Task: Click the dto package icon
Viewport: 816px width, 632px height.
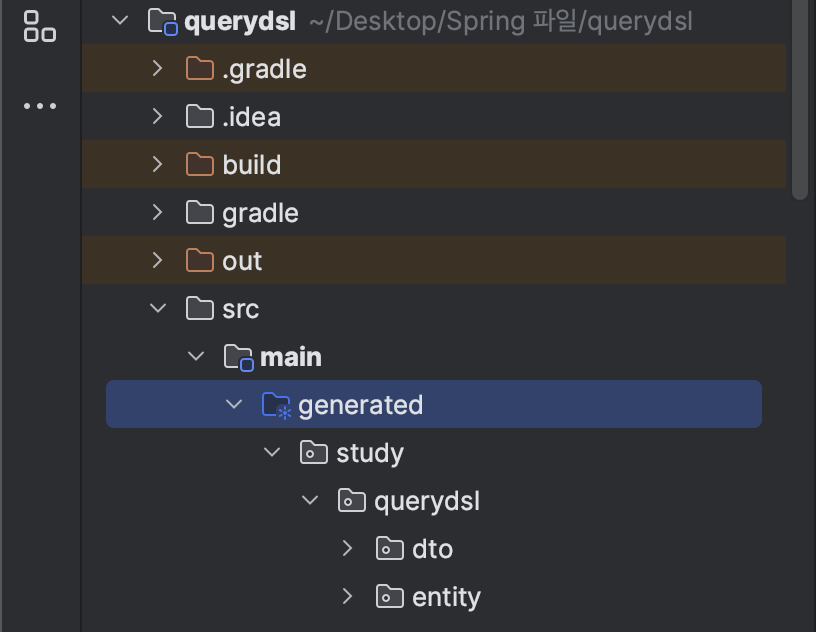Action: pos(389,548)
